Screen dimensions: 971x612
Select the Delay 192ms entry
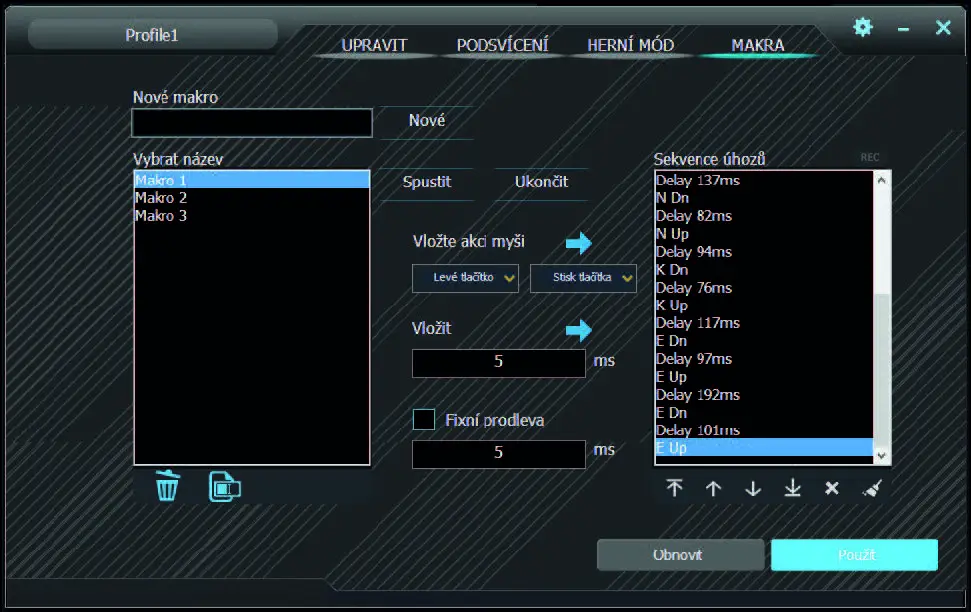pos(764,395)
